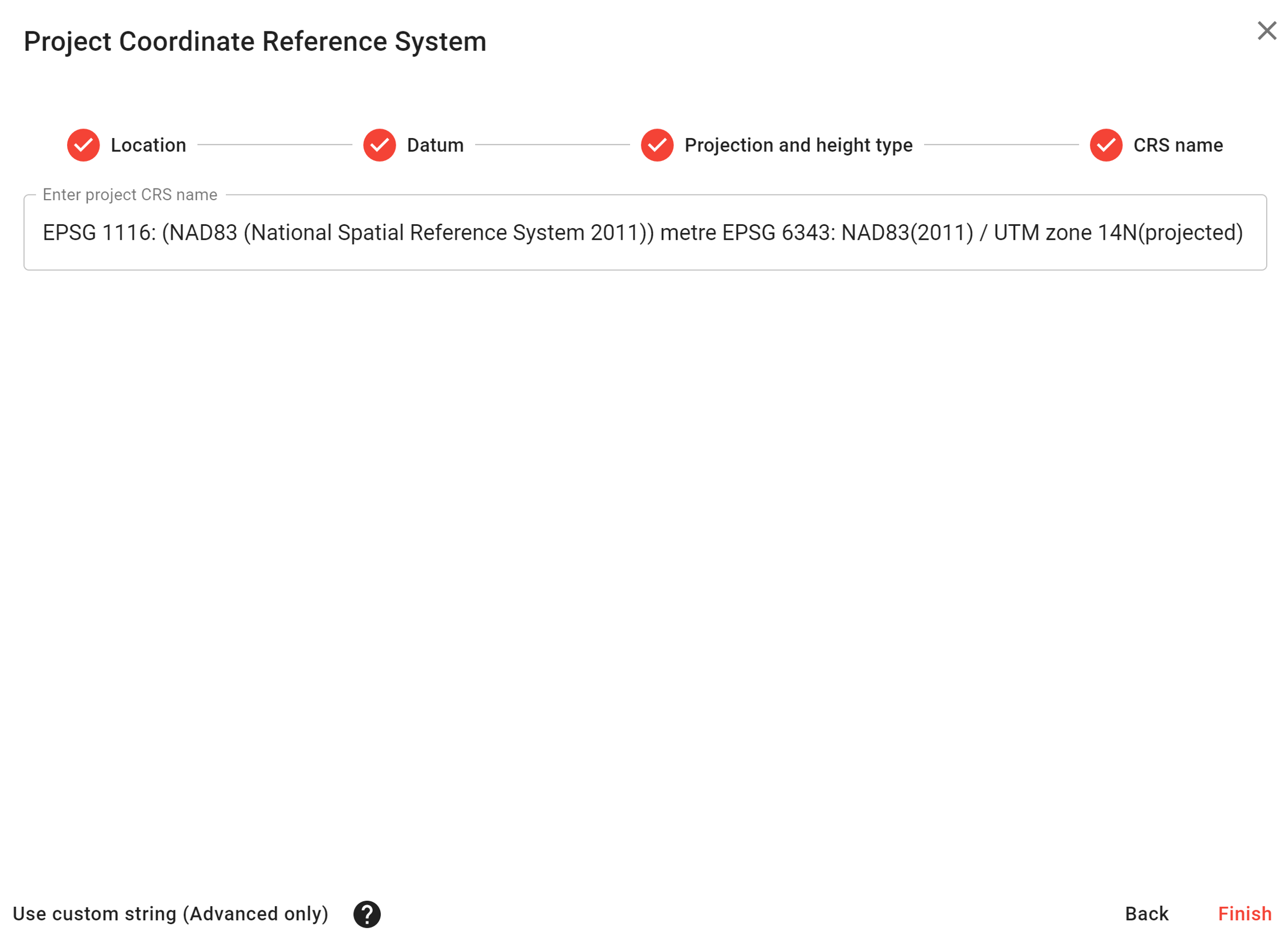Click the 'Enter project CRS name' field label
The height and width of the screenshot is (946, 1288).
tap(130, 195)
